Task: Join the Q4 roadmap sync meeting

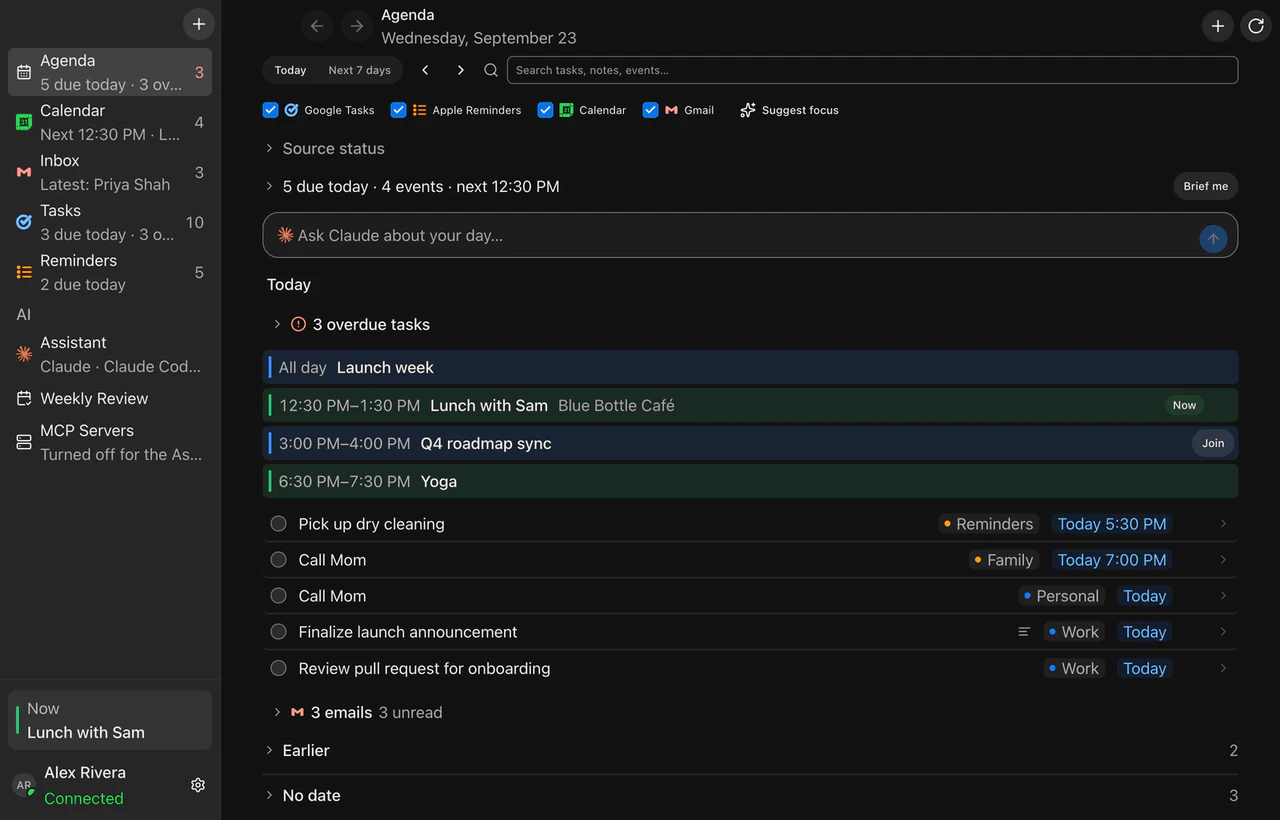Action: click(1213, 443)
